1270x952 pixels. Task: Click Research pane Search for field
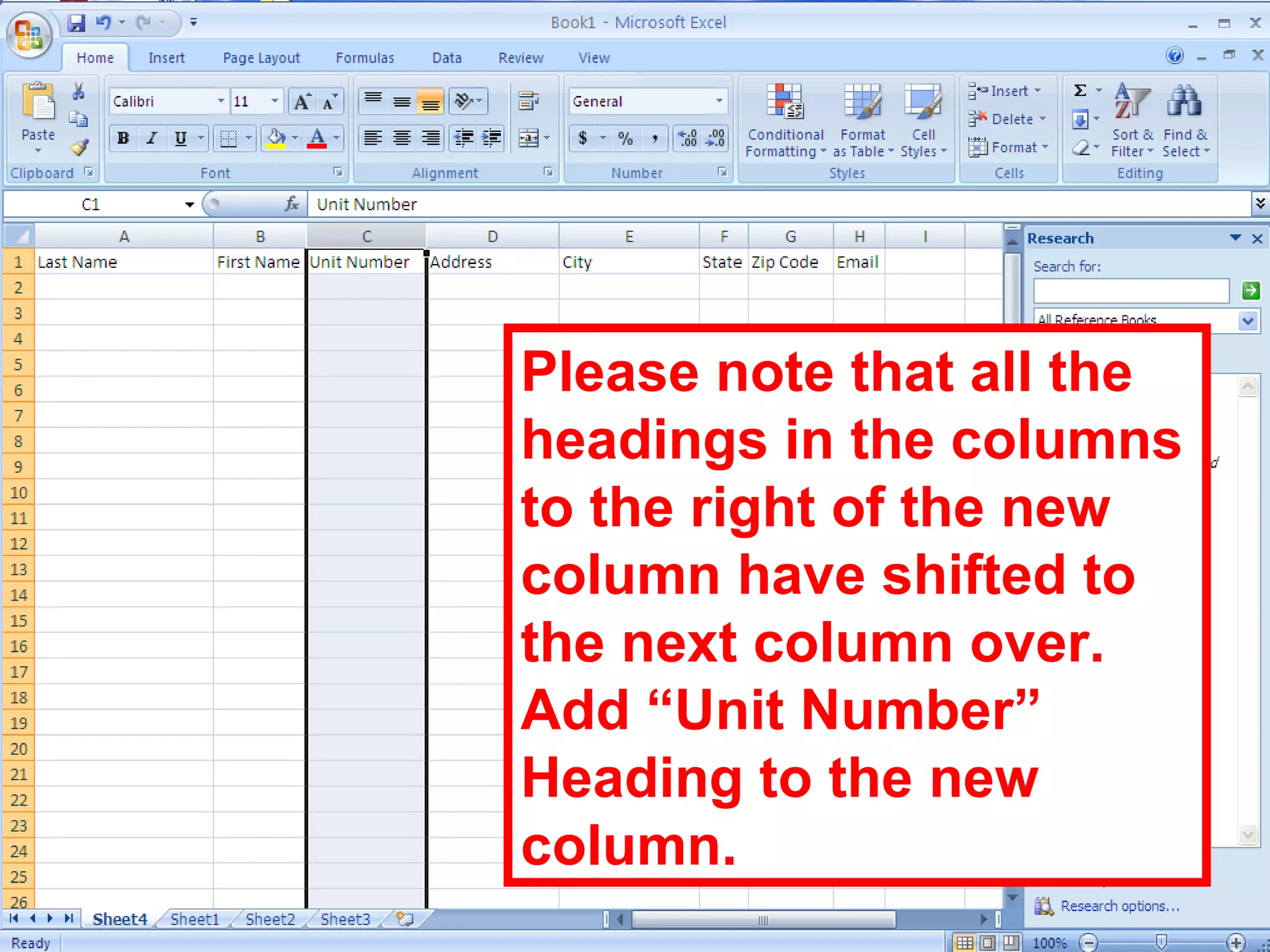[1131, 290]
